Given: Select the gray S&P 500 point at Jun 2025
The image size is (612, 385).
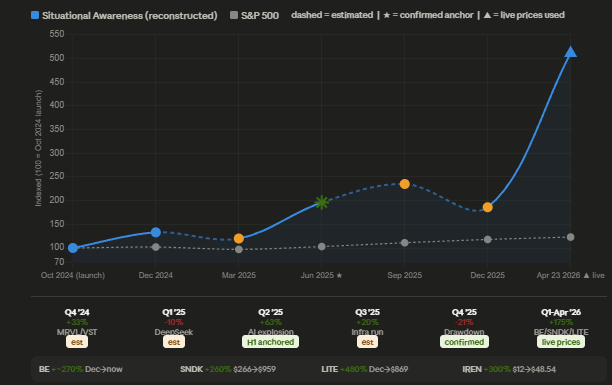Looking at the screenshot, I should pos(322,247).
